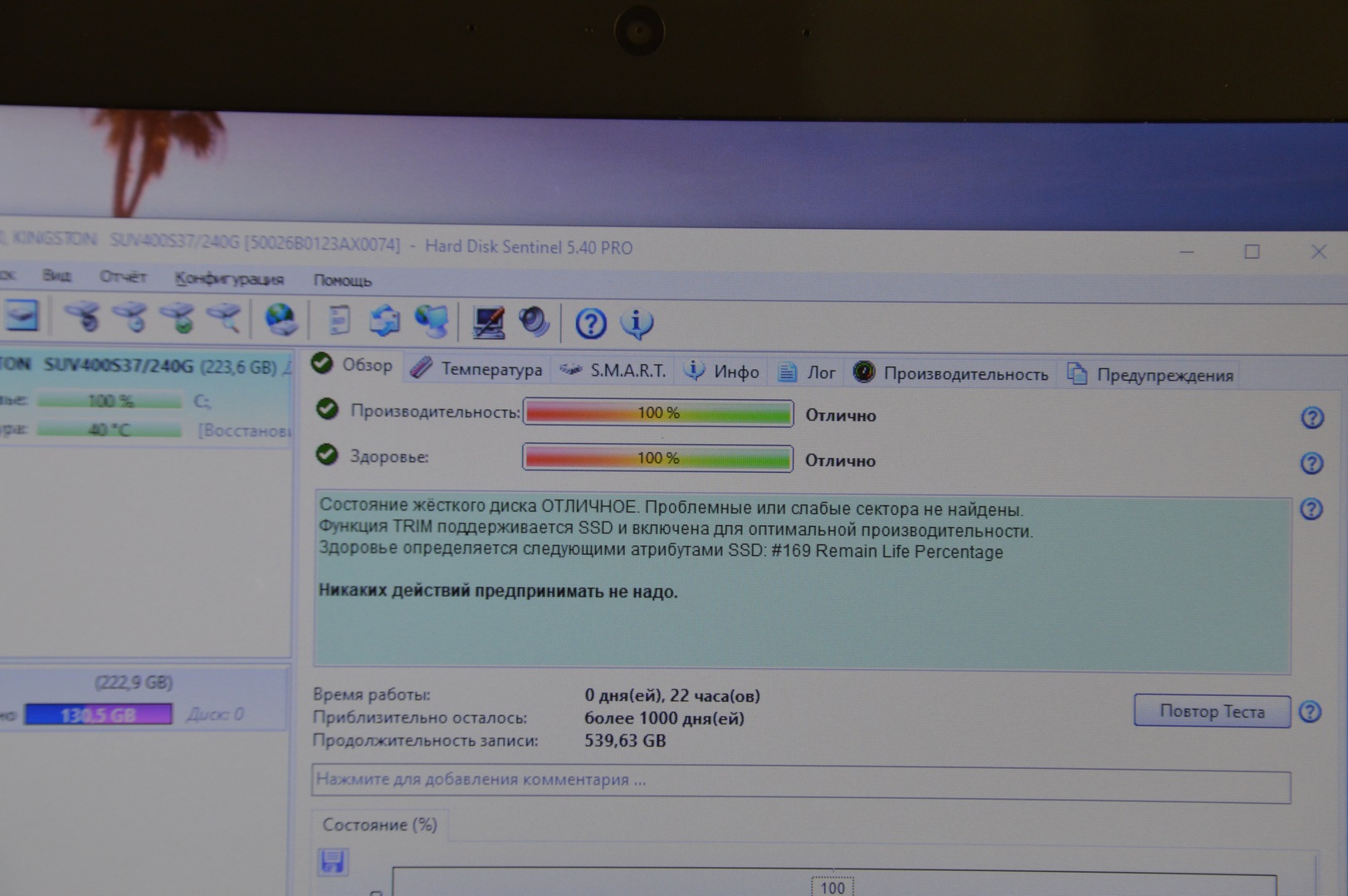The width and height of the screenshot is (1348, 896).
Task: Open the Производительность tab
Action: 951,373
